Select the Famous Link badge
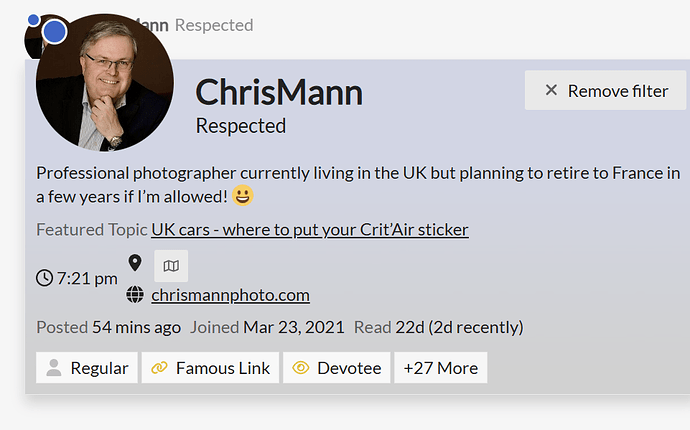690x430 pixels. 211,368
